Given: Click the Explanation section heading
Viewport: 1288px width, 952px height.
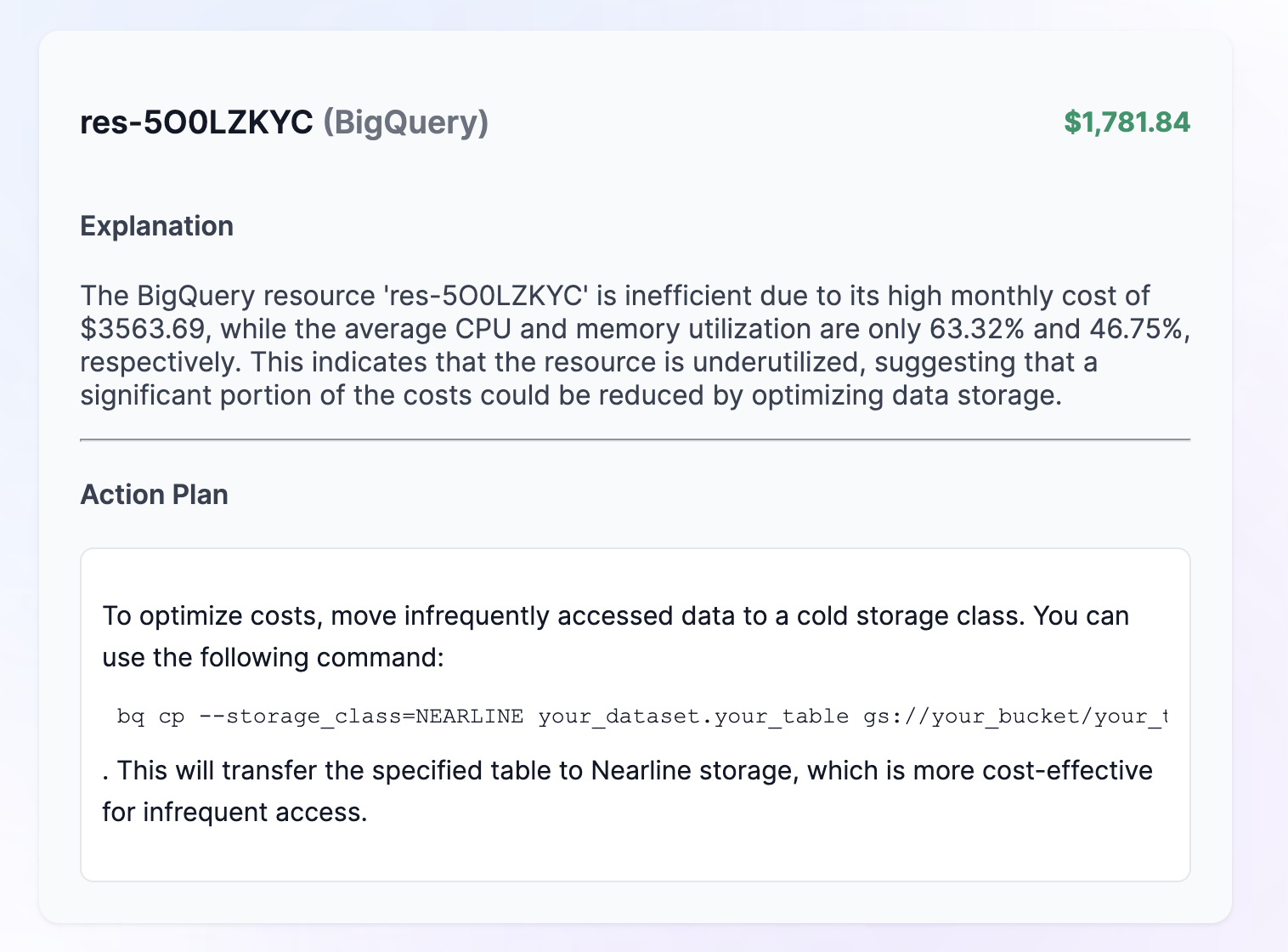Looking at the screenshot, I should point(156,226).
